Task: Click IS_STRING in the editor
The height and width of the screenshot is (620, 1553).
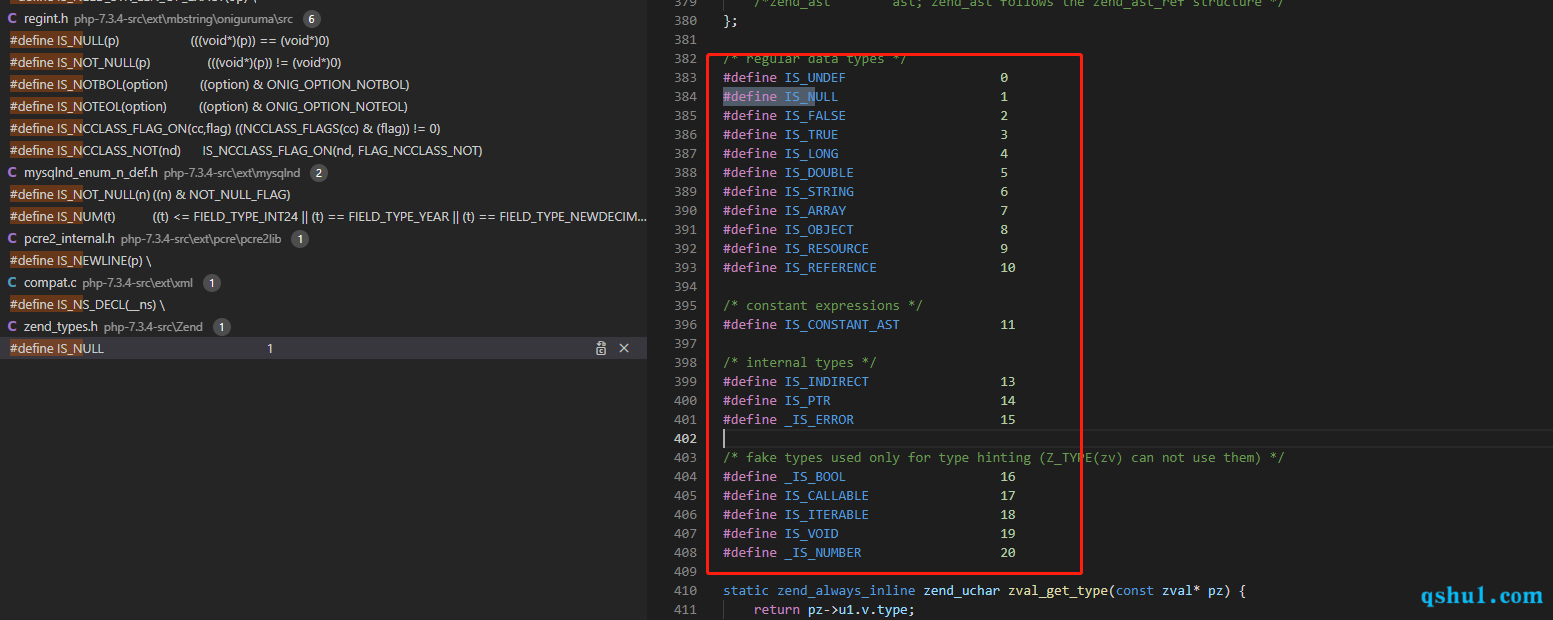Action: point(819,192)
